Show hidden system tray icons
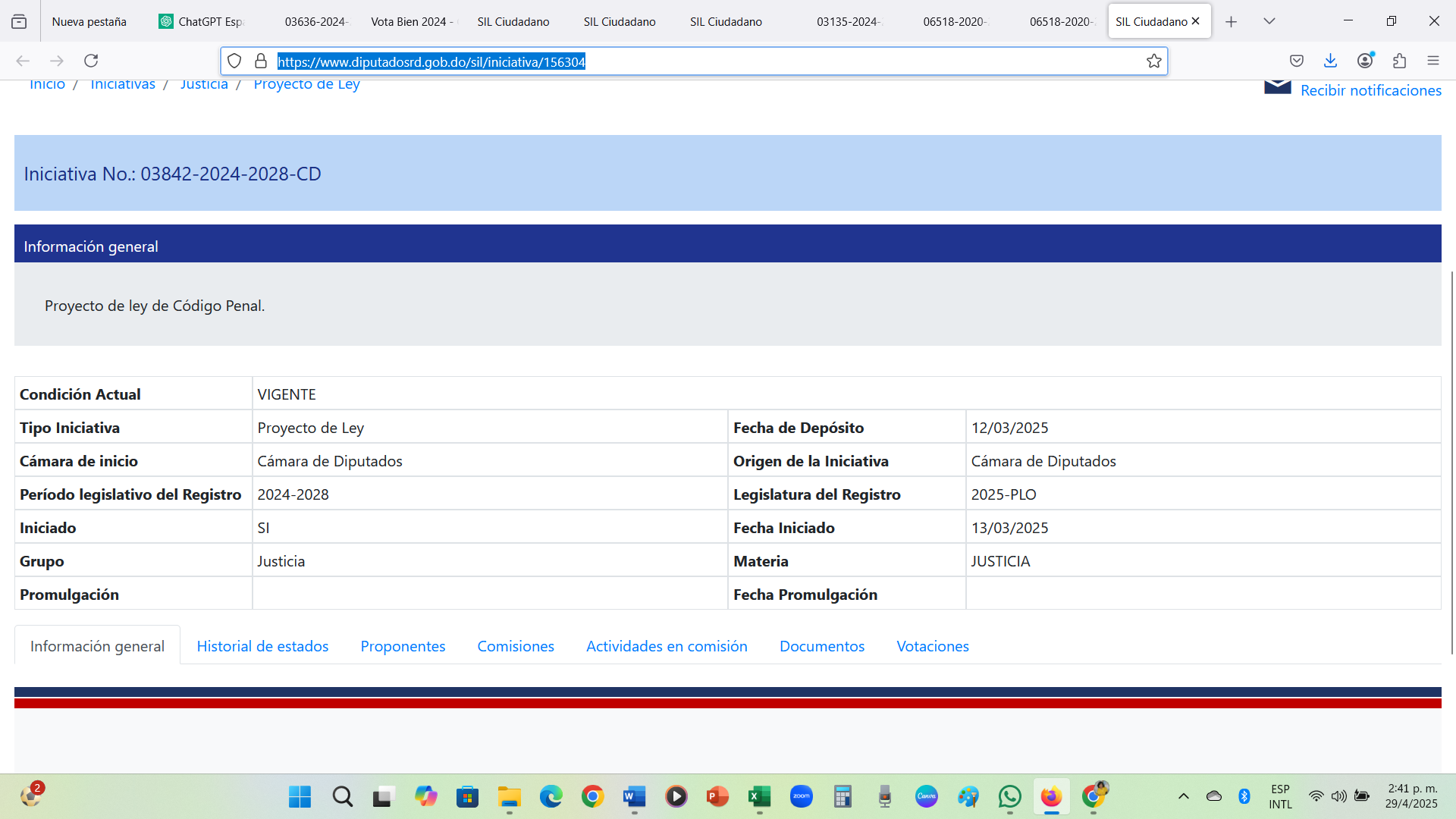The image size is (1456, 819). pos(1183,796)
